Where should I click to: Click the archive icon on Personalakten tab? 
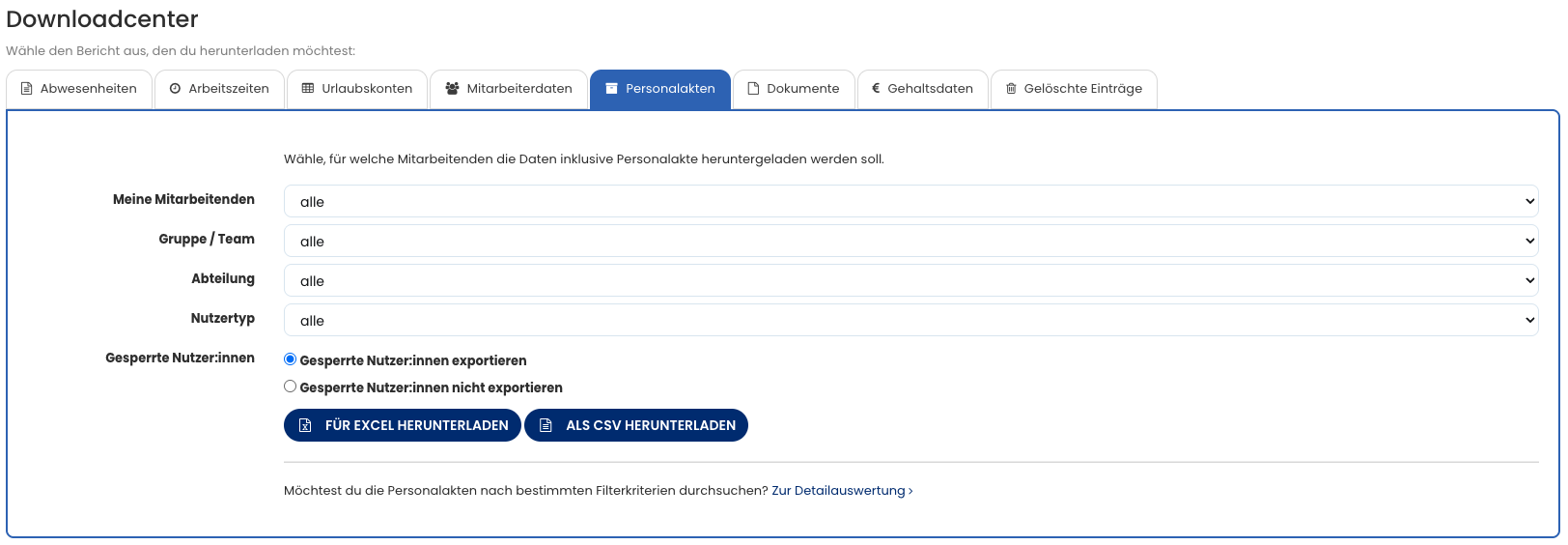click(x=611, y=89)
